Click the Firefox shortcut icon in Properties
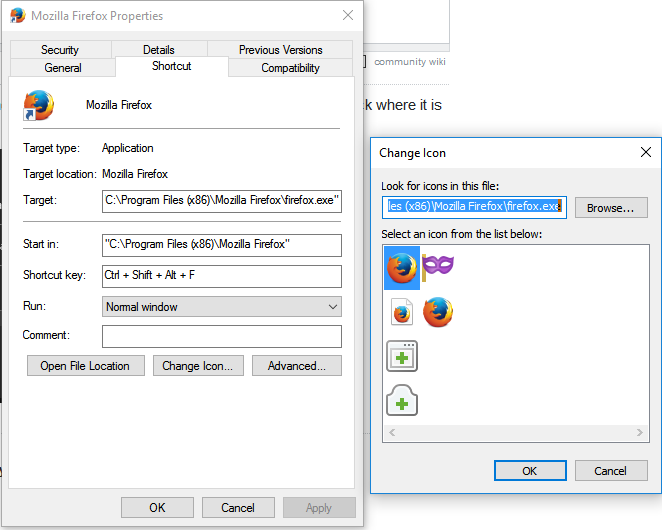 click(x=38, y=105)
